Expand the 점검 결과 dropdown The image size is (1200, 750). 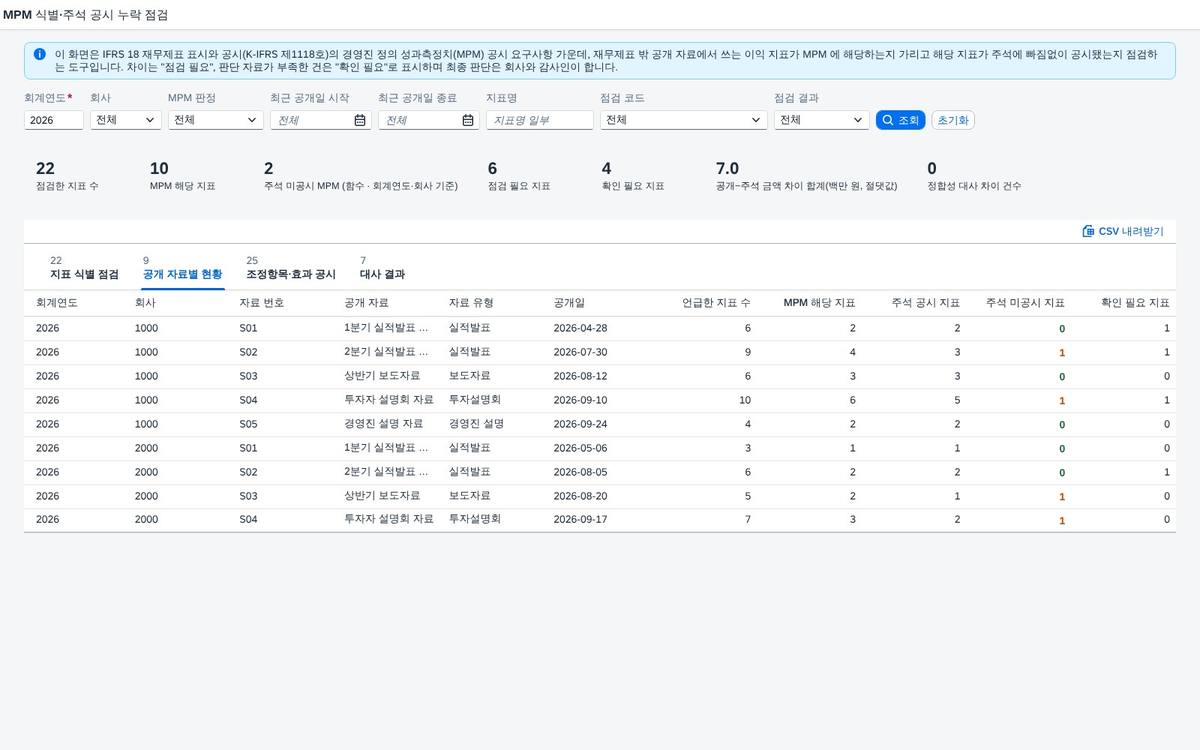tap(858, 120)
